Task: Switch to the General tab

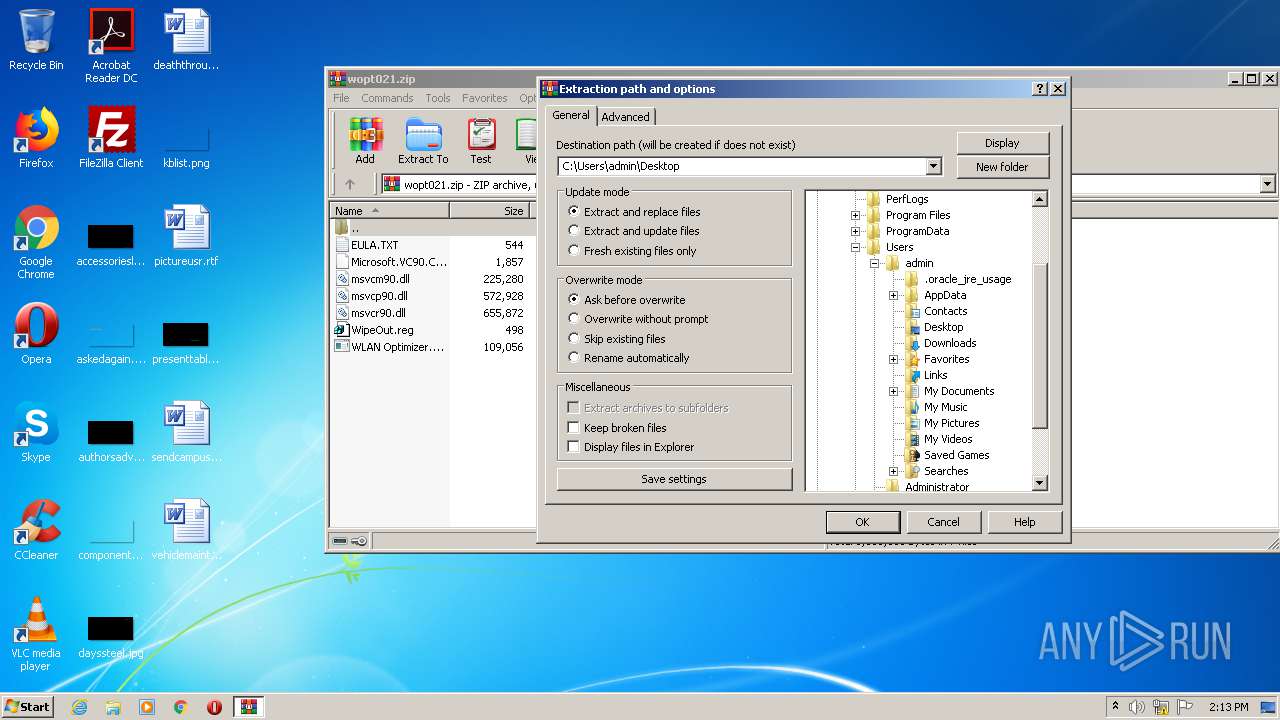Action: [x=571, y=115]
